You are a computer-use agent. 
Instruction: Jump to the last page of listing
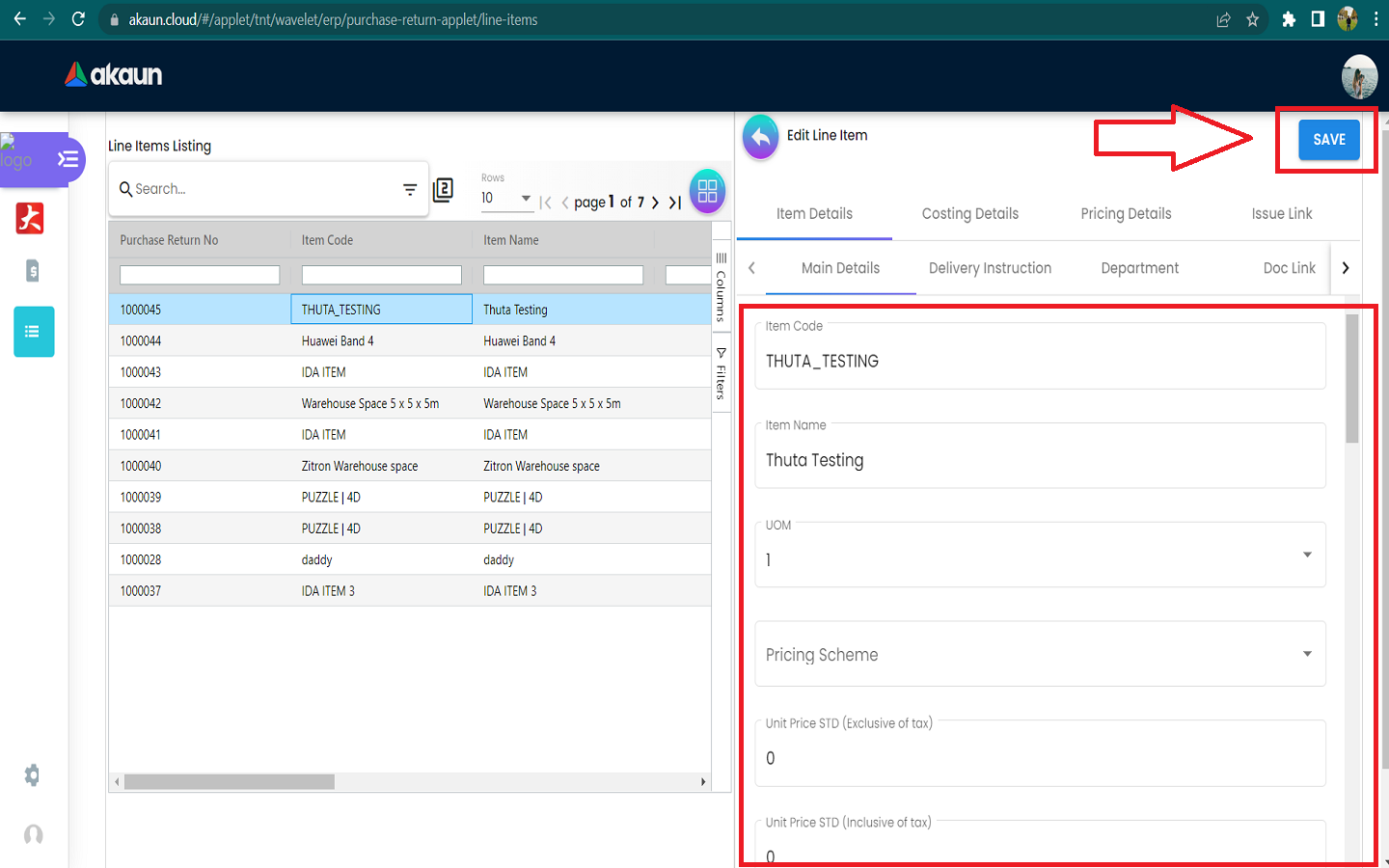coord(675,203)
